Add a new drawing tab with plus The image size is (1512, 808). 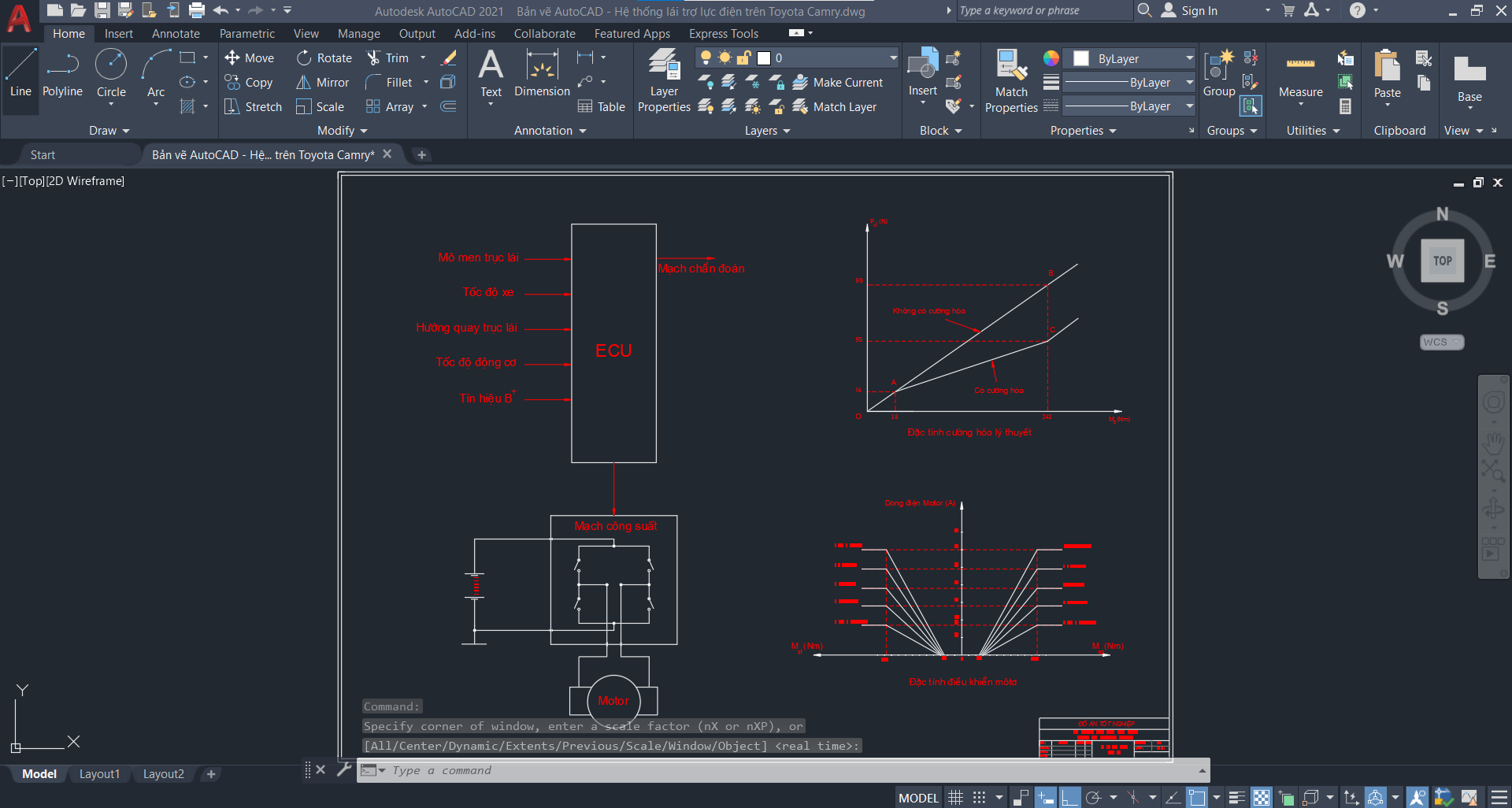(x=421, y=155)
